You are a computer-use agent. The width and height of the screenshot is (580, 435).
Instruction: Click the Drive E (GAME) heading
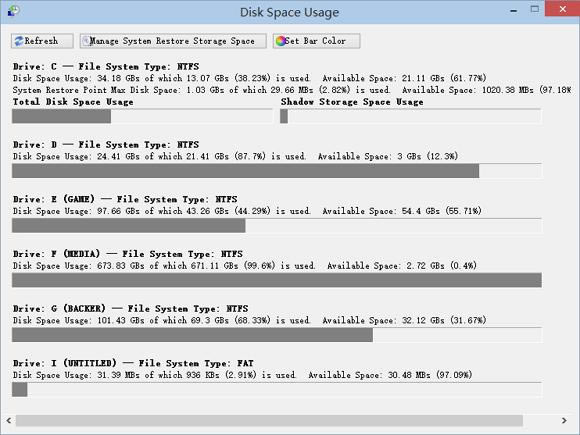pos(125,199)
